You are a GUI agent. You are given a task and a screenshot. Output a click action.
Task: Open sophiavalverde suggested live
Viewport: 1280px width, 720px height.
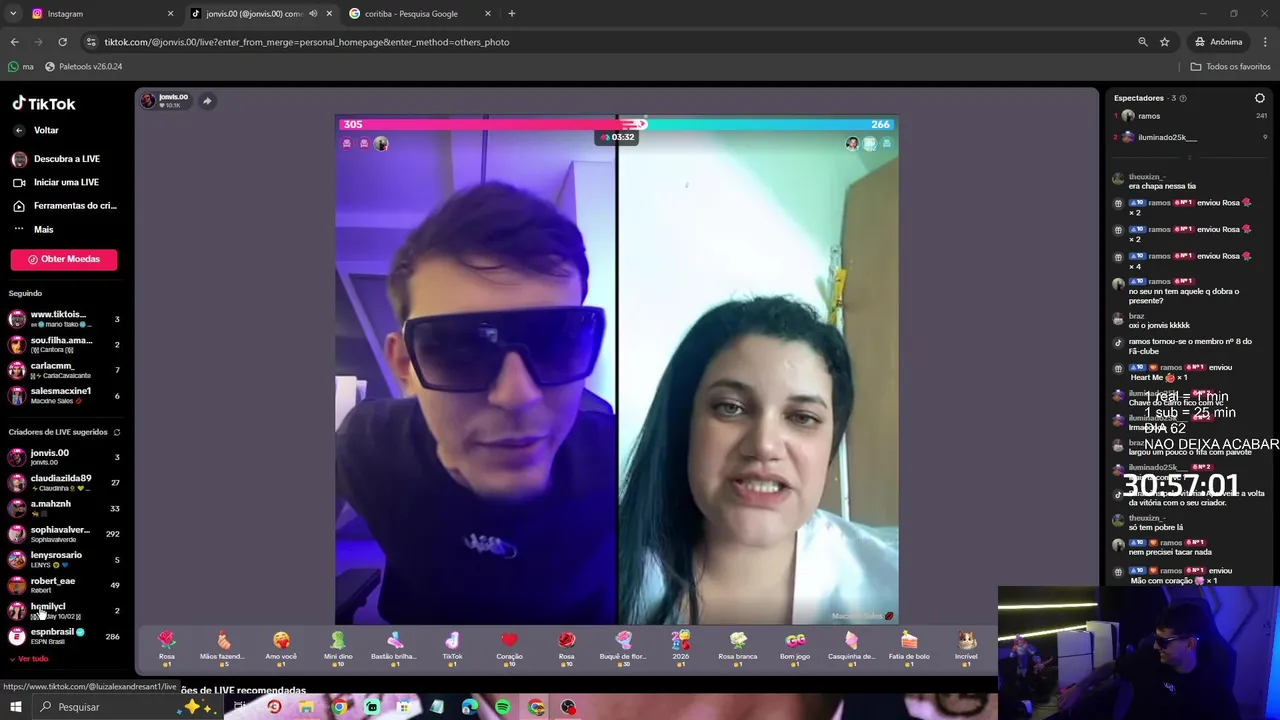(x=64, y=534)
